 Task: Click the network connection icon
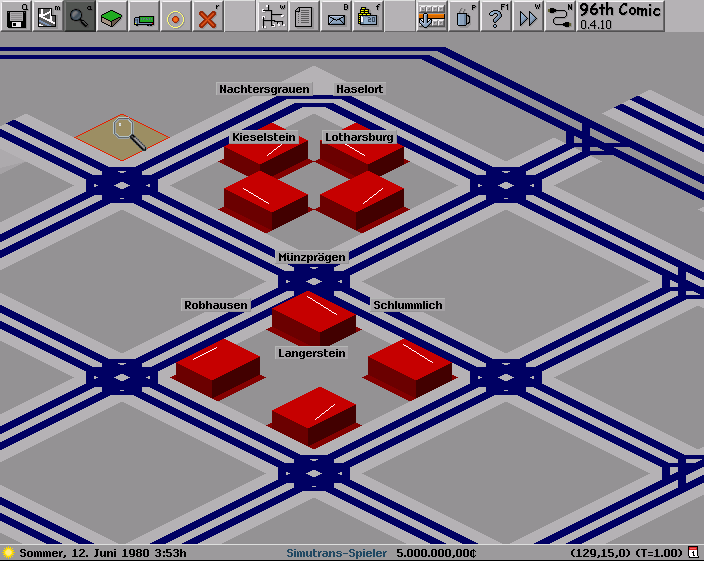coord(560,16)
